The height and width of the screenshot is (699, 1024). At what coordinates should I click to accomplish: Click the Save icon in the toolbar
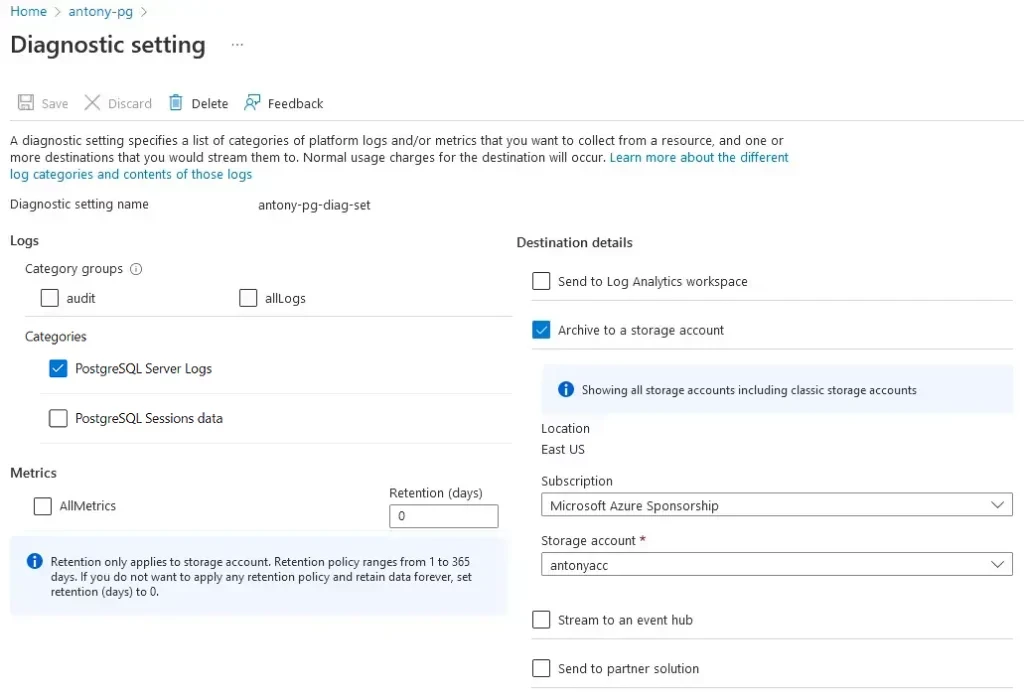click(25, 102)
